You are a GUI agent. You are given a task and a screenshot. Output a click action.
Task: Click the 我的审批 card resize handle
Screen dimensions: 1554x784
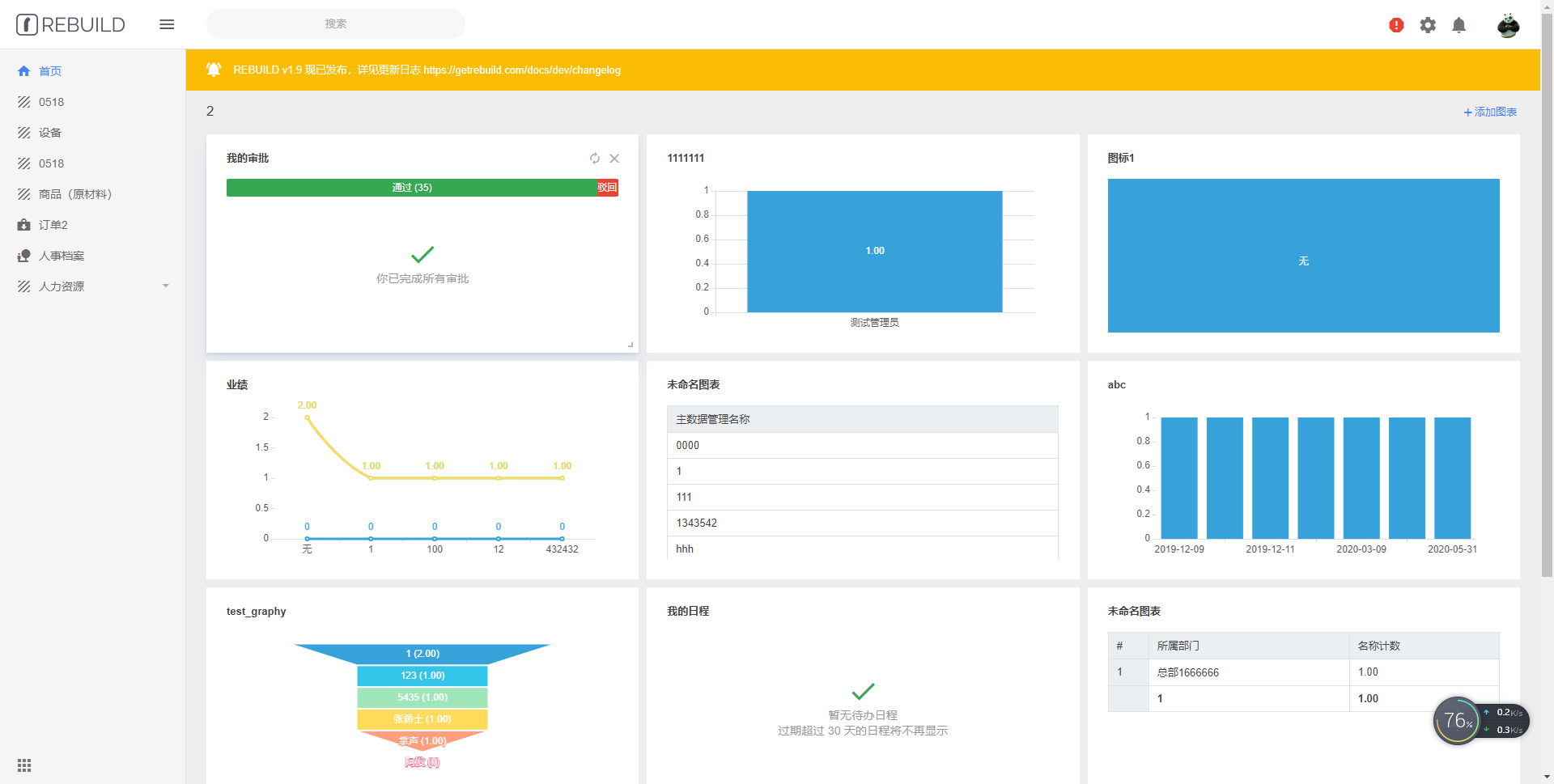(x=631, y=345)
